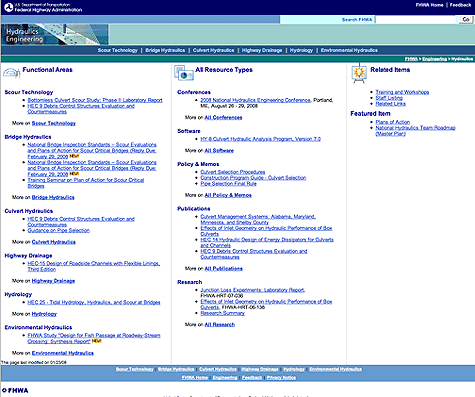This screenshot has height=397, width=475.
Task: Select Scour Technology in top navigation bar
Action: 117,50
